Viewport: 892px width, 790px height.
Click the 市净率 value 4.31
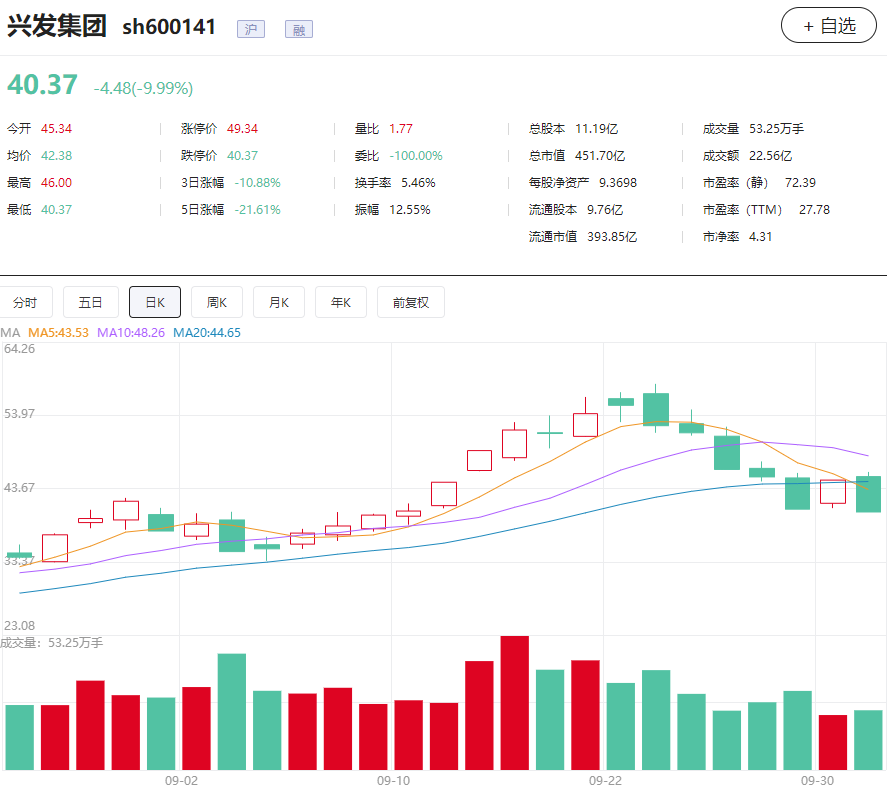761,237
